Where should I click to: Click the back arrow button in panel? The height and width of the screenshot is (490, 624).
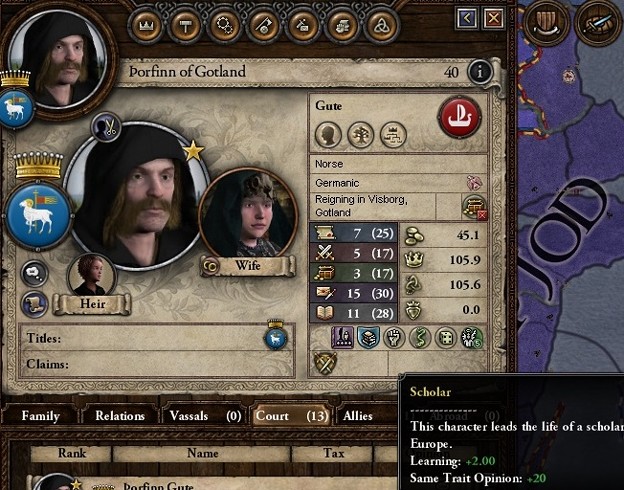467,18
